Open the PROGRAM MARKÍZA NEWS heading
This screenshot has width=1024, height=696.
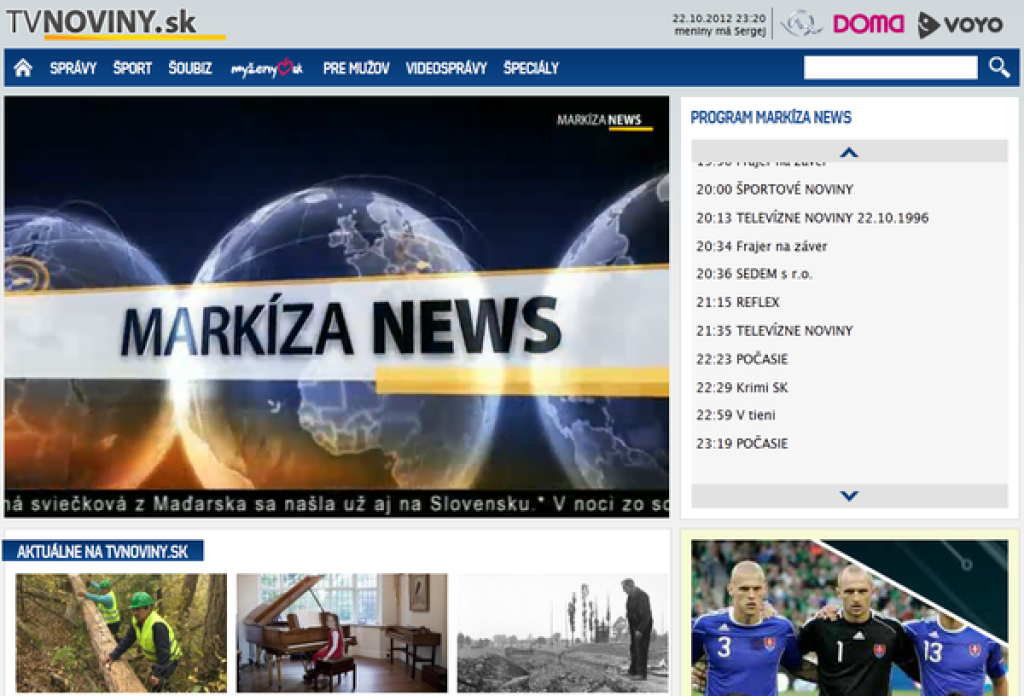(771, 118)
